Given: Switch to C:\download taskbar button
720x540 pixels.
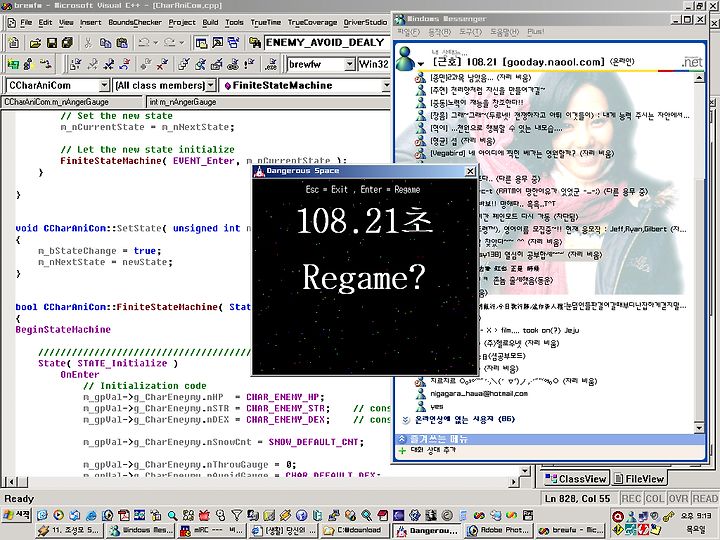Looking at the screenshot, I should click(355, 531).
